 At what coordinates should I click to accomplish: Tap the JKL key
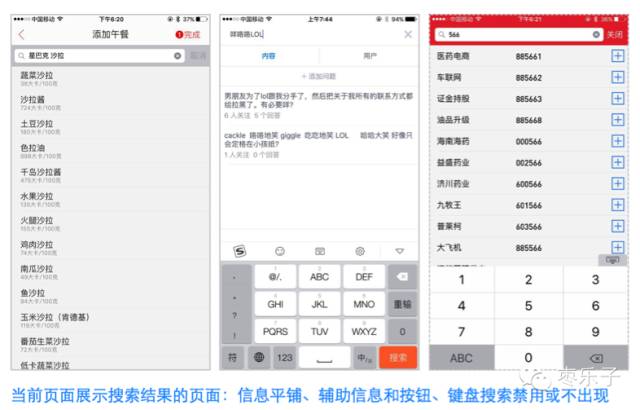tap(320, 304)
